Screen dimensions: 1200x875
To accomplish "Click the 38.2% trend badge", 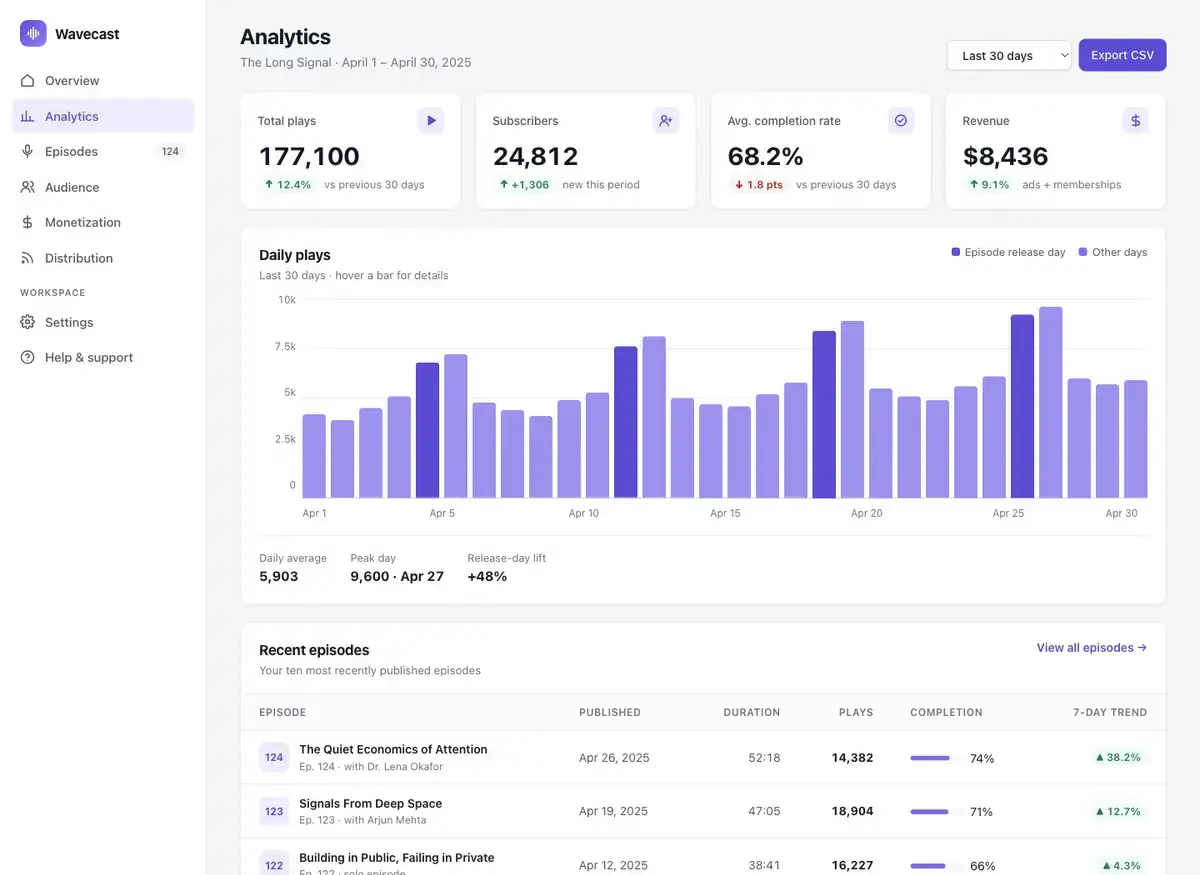I will 1118,757.
